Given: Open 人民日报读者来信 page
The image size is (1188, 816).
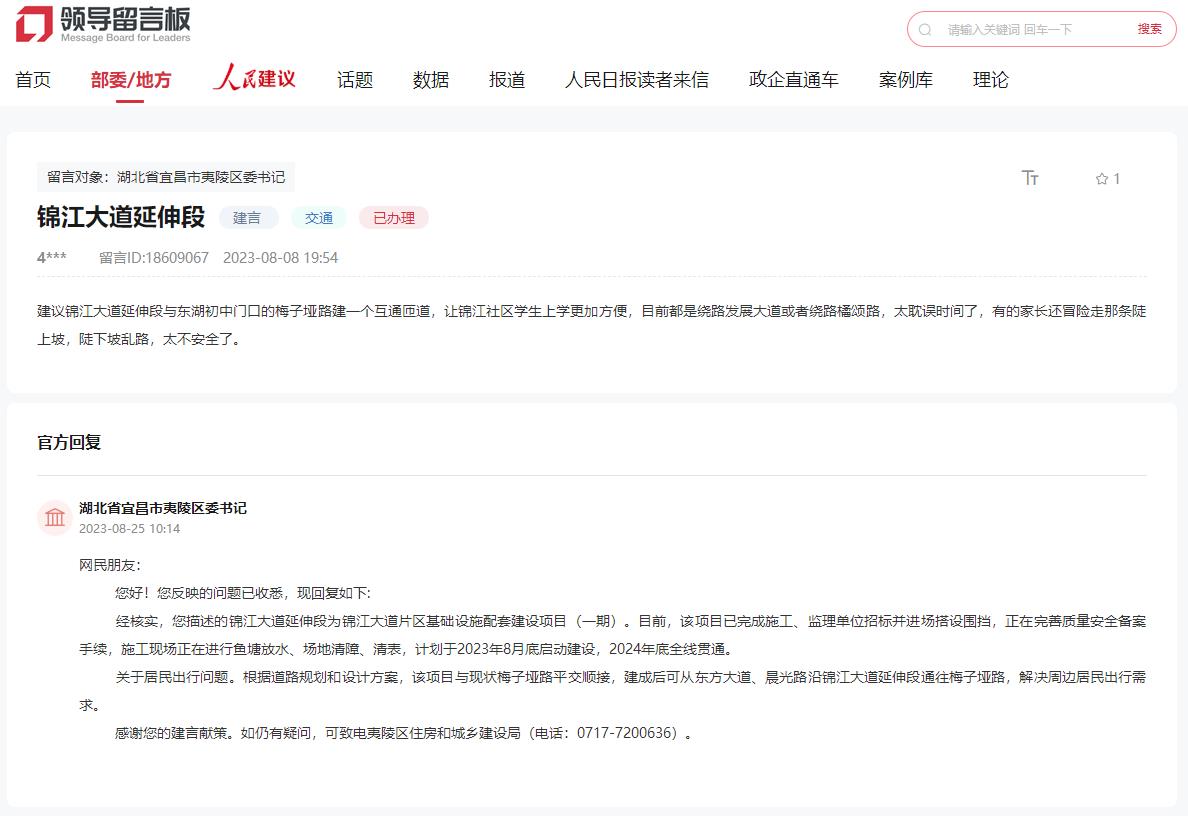Looking at the screenshot, I should click(x=638, y=80).
